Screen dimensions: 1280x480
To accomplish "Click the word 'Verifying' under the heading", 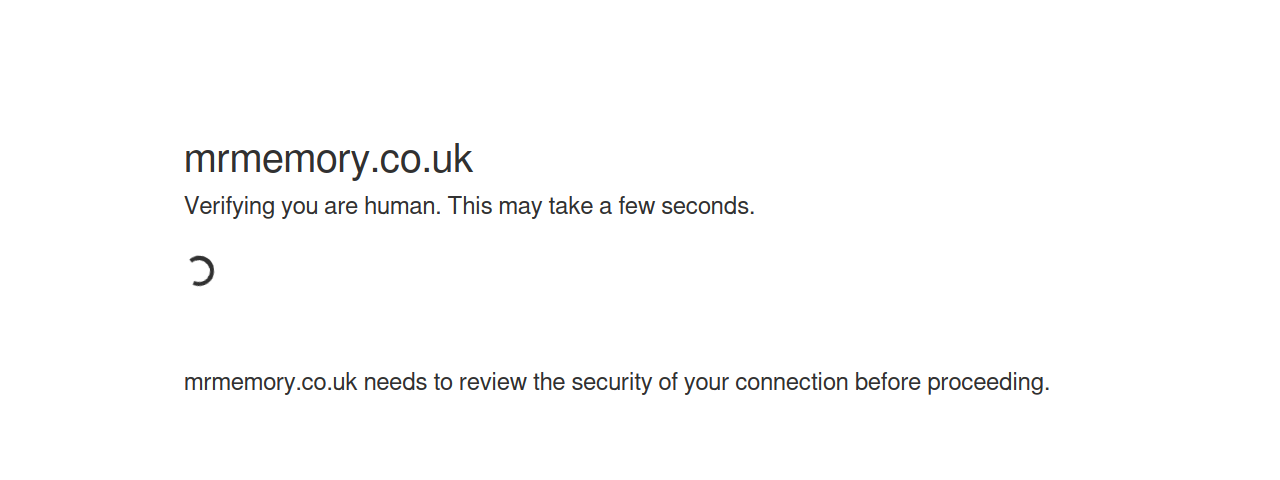I will (229, 207).
